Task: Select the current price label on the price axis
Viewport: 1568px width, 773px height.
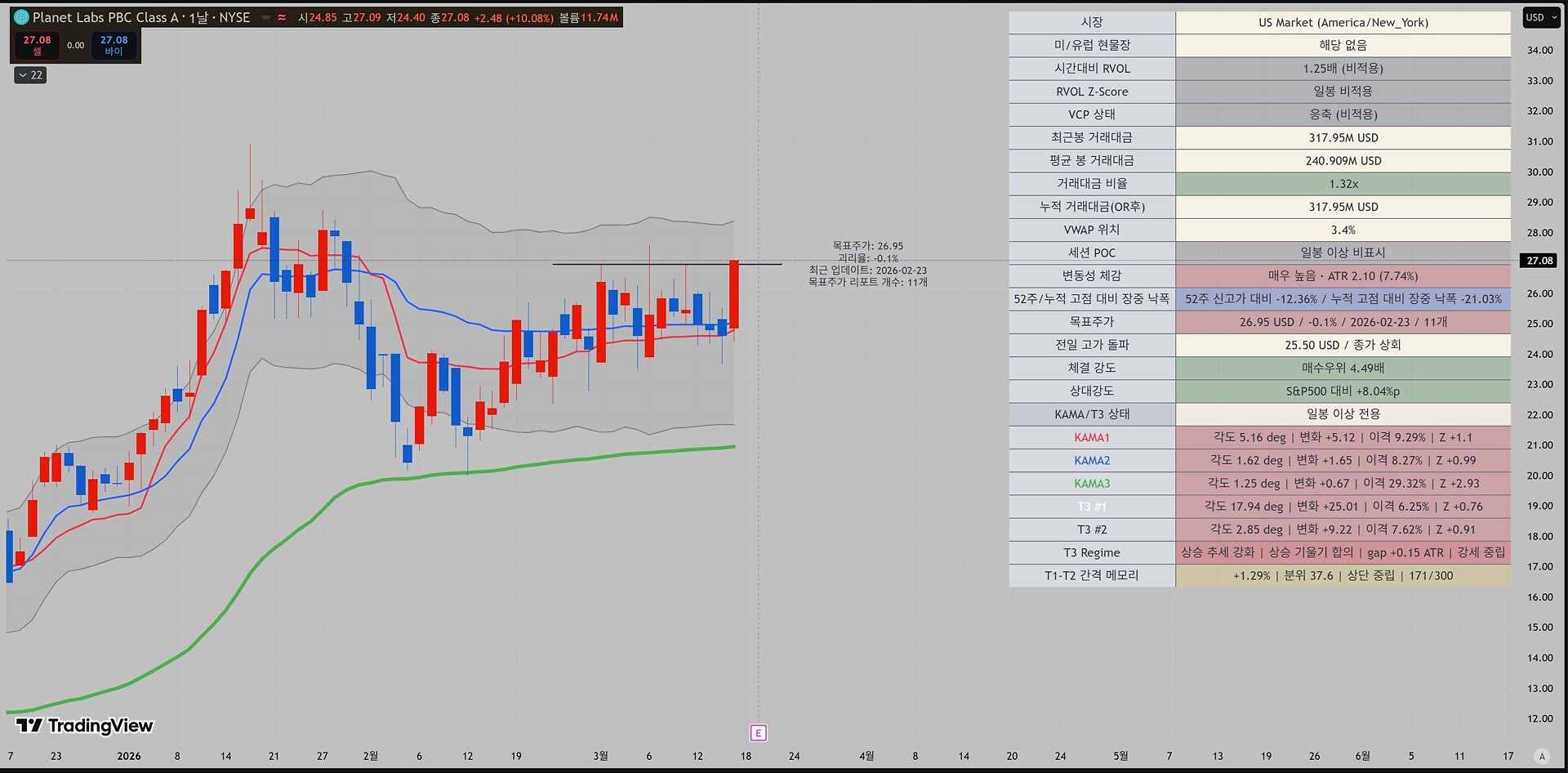Action: [x=1539, y=261]
